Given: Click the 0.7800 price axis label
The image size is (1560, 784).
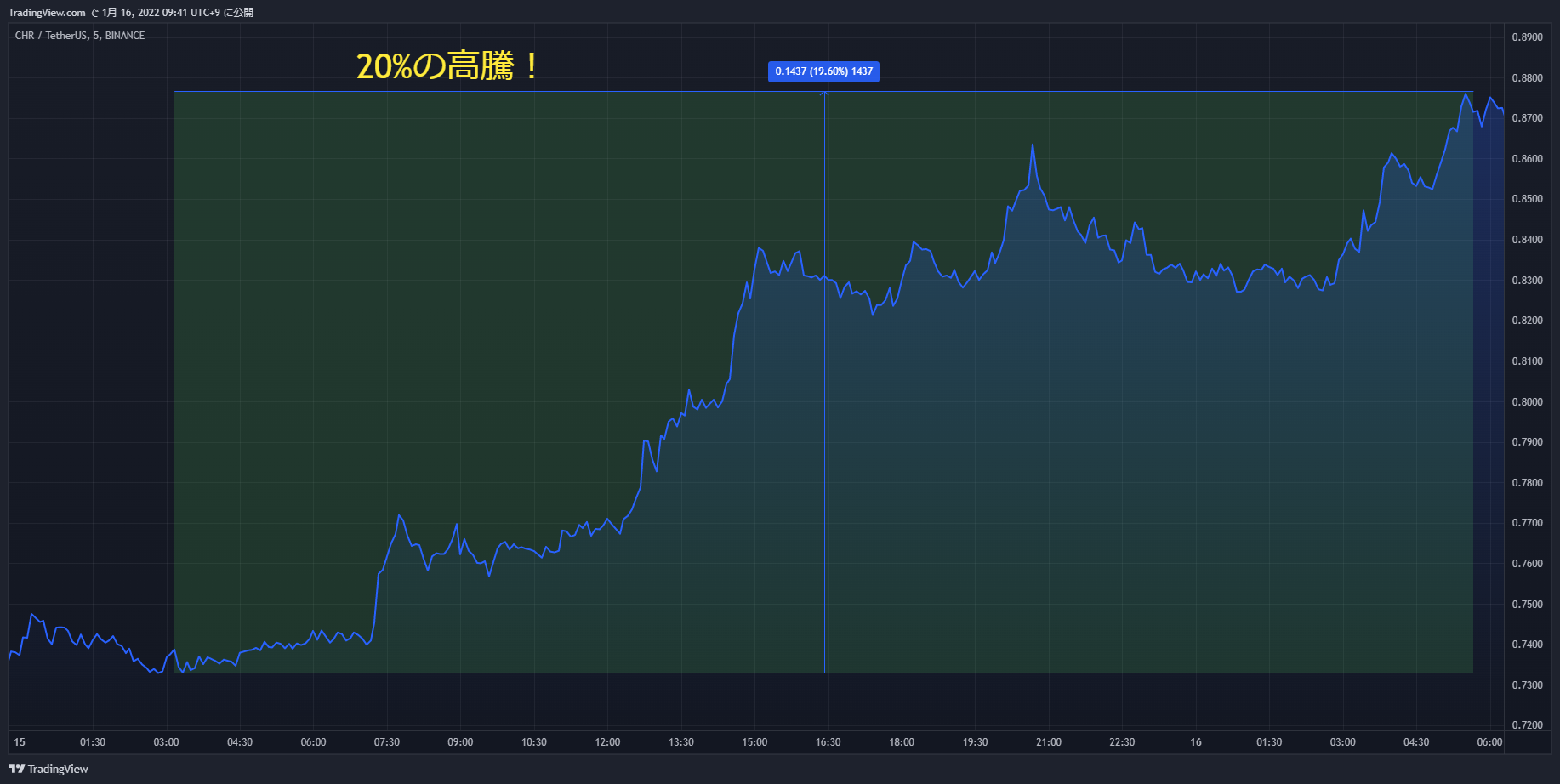Looking at the screenshot, I should coord(1527,483).
